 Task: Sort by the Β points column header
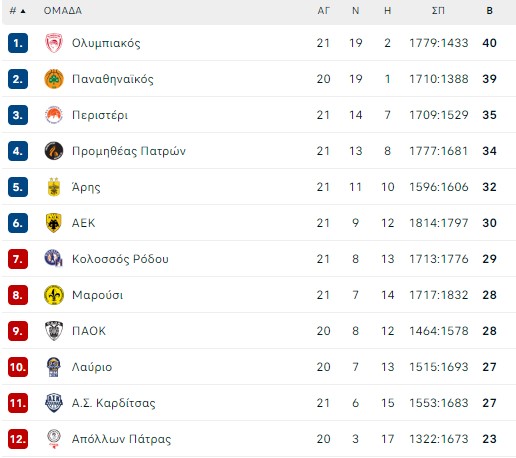click(x=489, y=11)
